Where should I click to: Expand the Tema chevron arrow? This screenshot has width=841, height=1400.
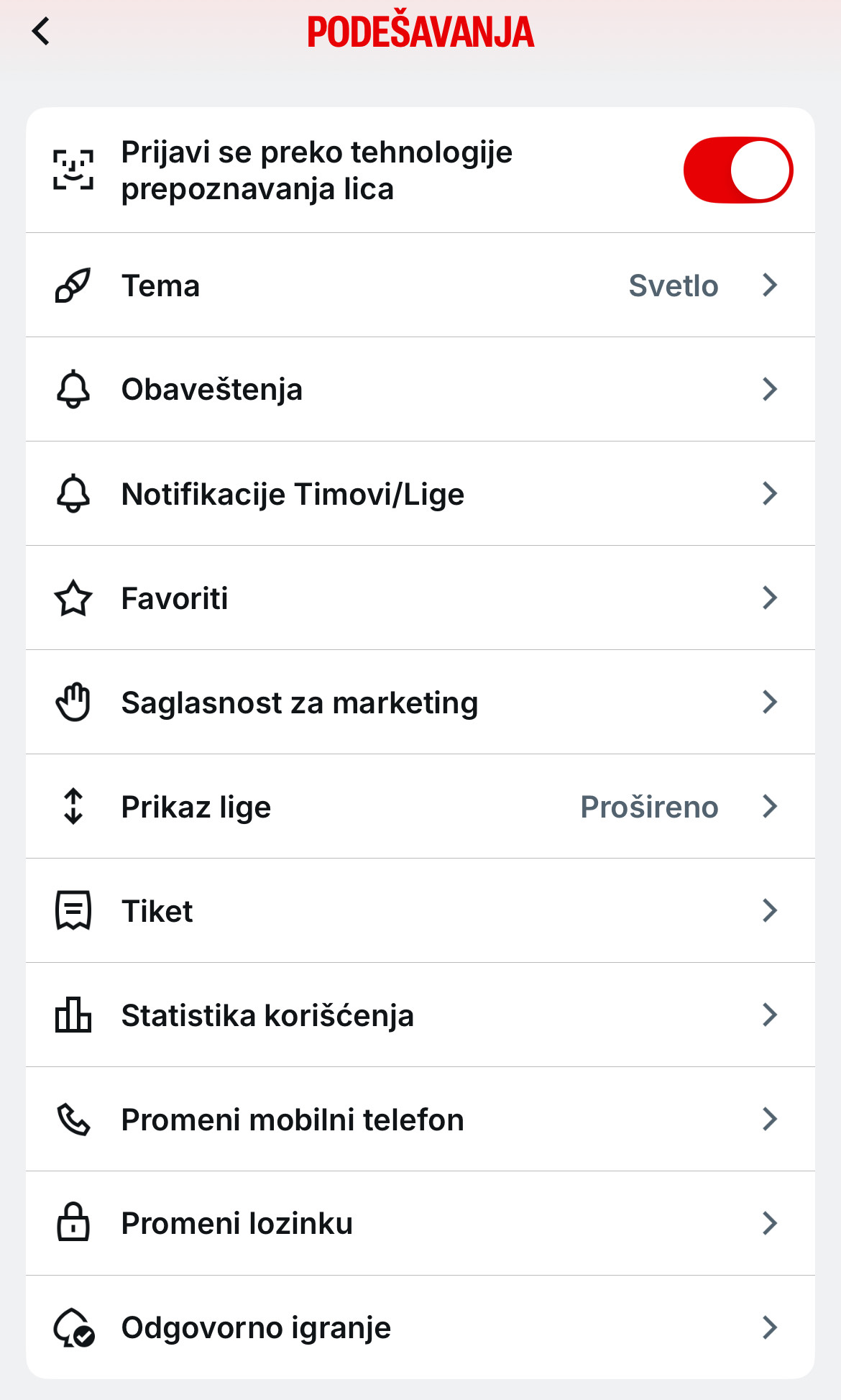point(770,285)
